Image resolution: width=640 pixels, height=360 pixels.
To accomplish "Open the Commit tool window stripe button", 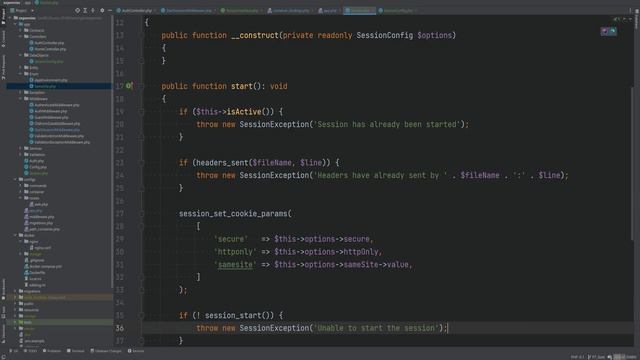I will click(4, 39).
